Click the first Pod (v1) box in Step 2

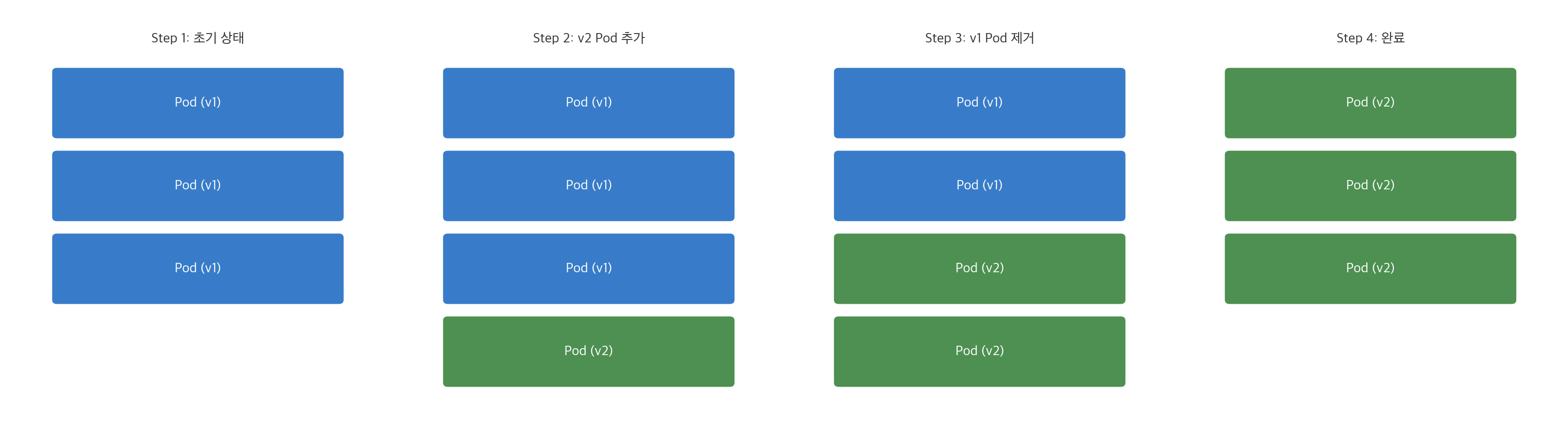588,102
